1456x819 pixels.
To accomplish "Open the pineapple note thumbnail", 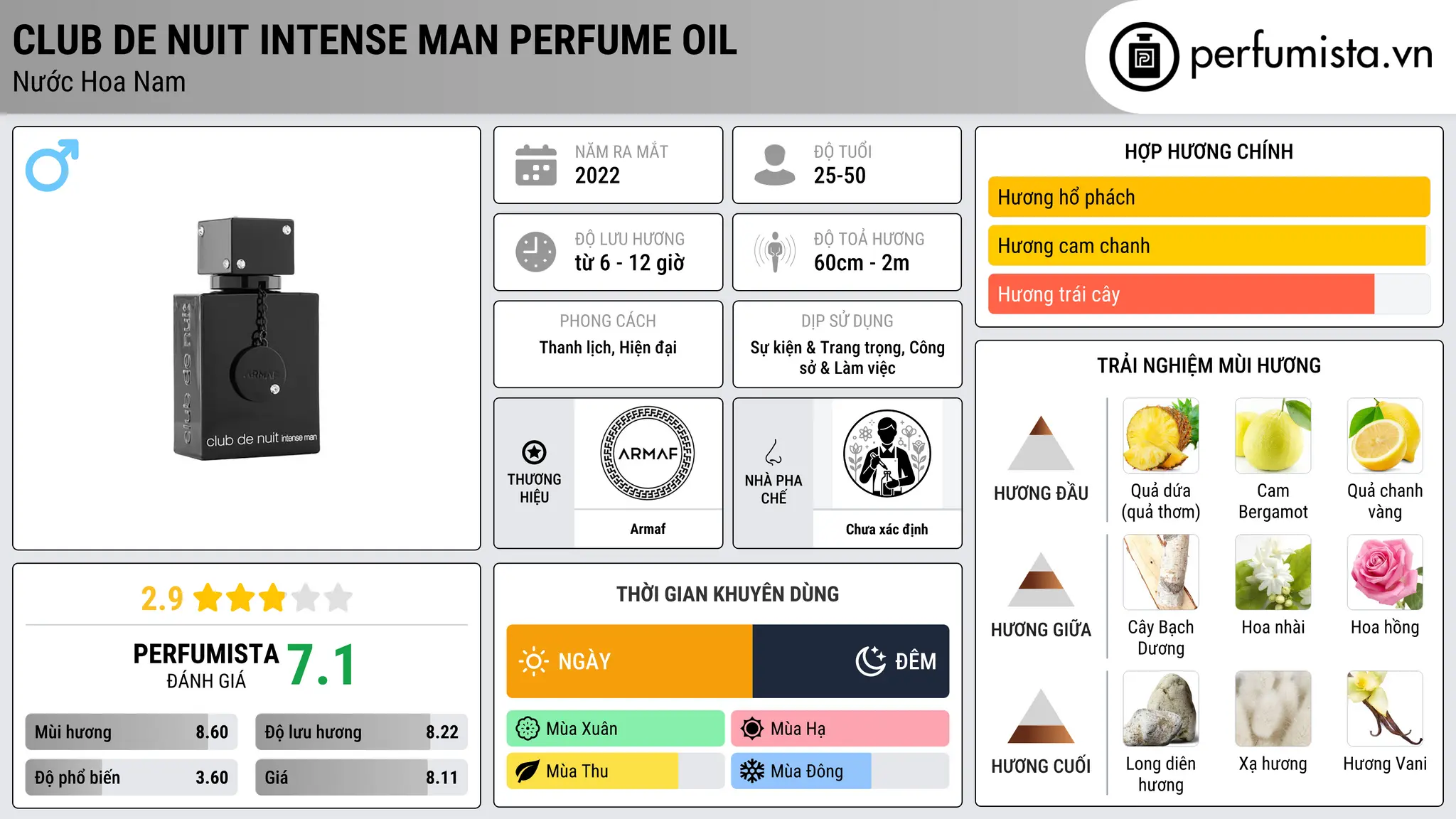I will (1161, 436).
